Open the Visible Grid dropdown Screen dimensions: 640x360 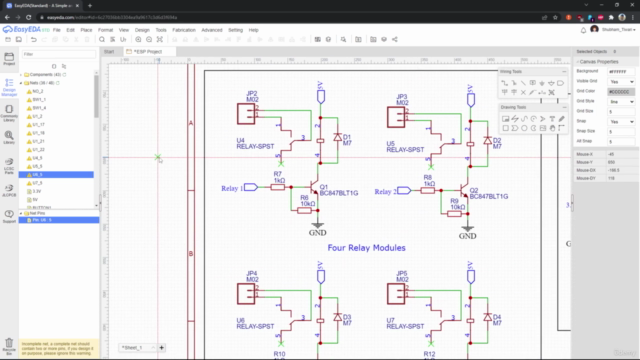tap(621, 82)
